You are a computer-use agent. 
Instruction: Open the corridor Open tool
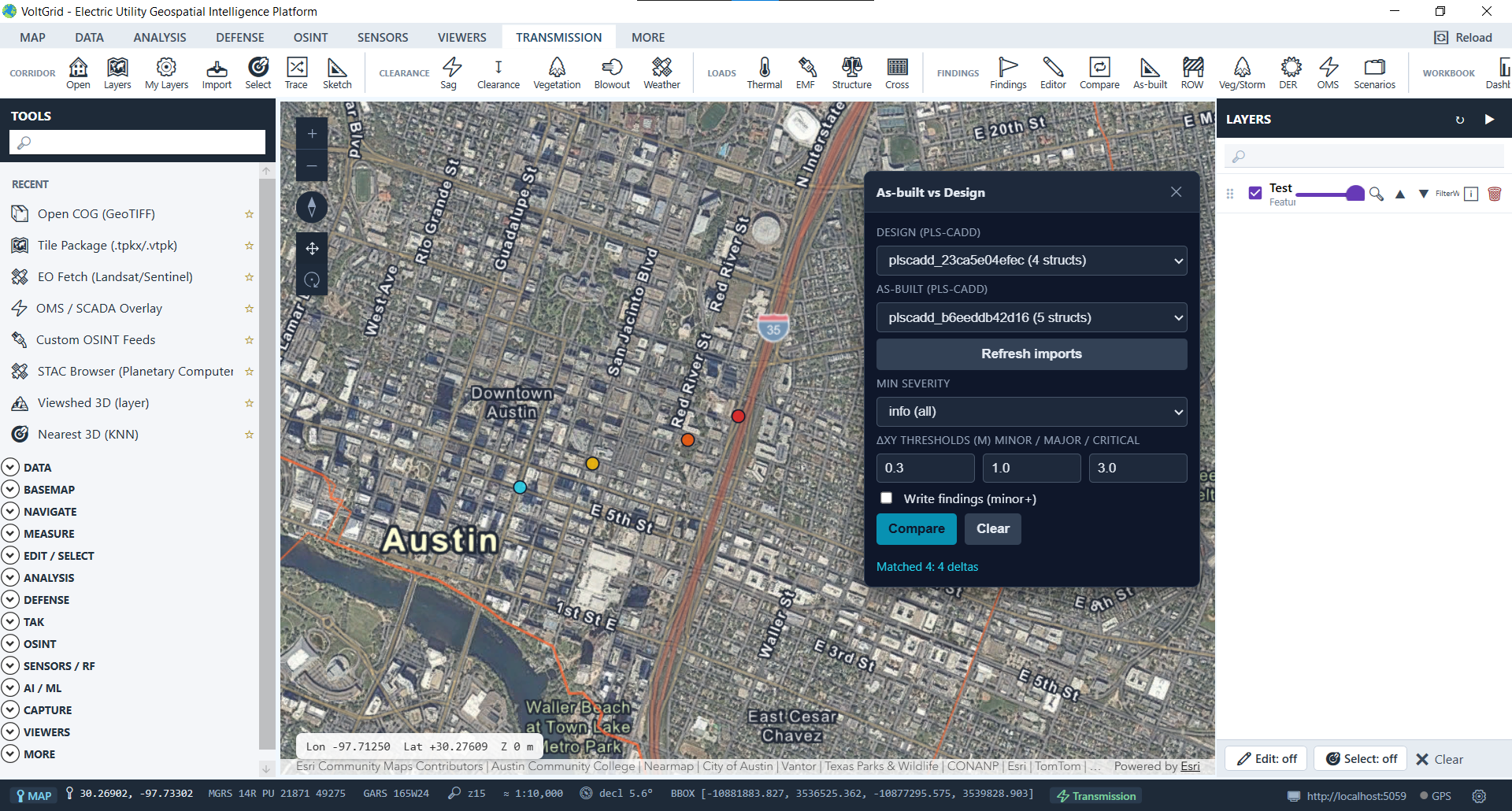pyautogui.click(x=78, y=73)
